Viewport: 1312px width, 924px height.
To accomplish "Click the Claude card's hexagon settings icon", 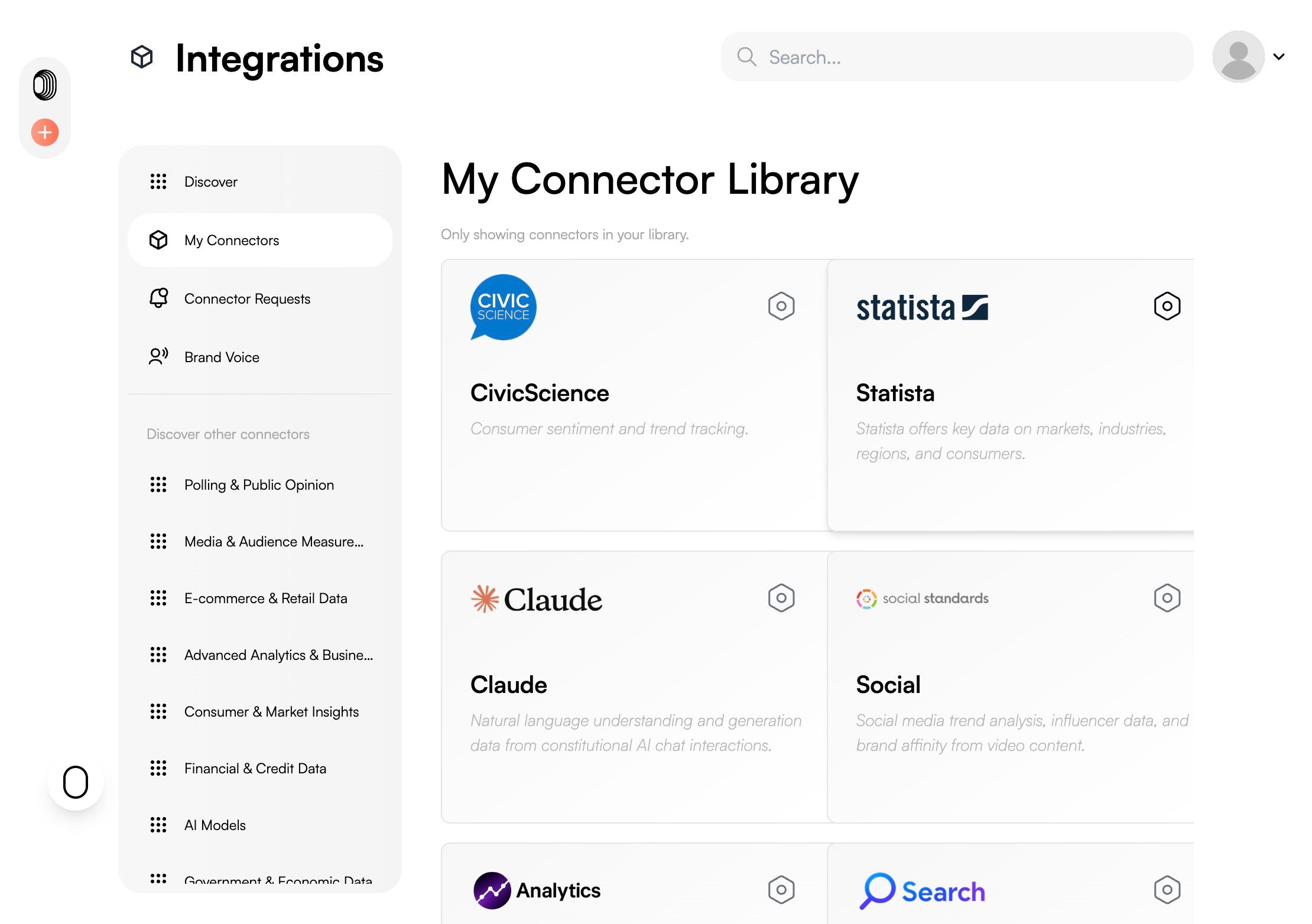I will pos(781,598).
